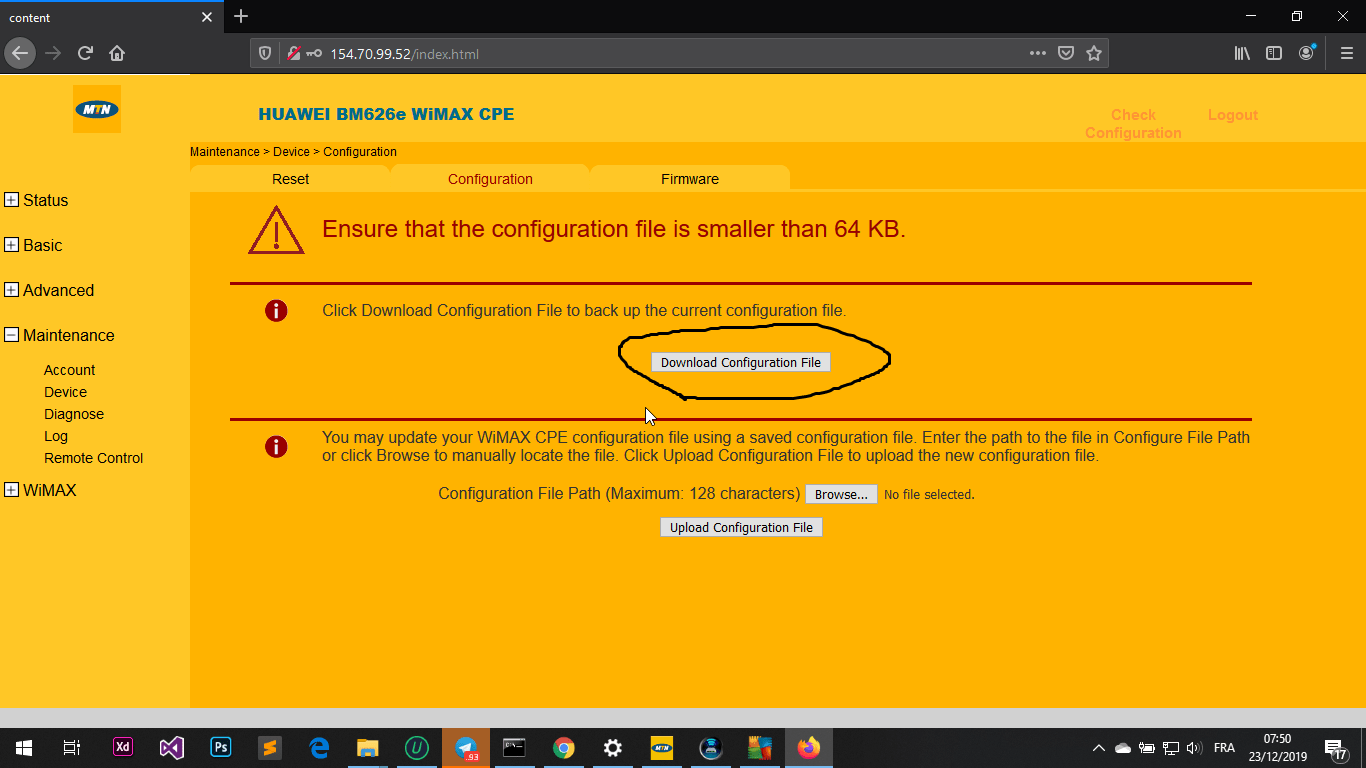
Task: Show hidden system tray icons chevron
Action: click(1098, 748)
